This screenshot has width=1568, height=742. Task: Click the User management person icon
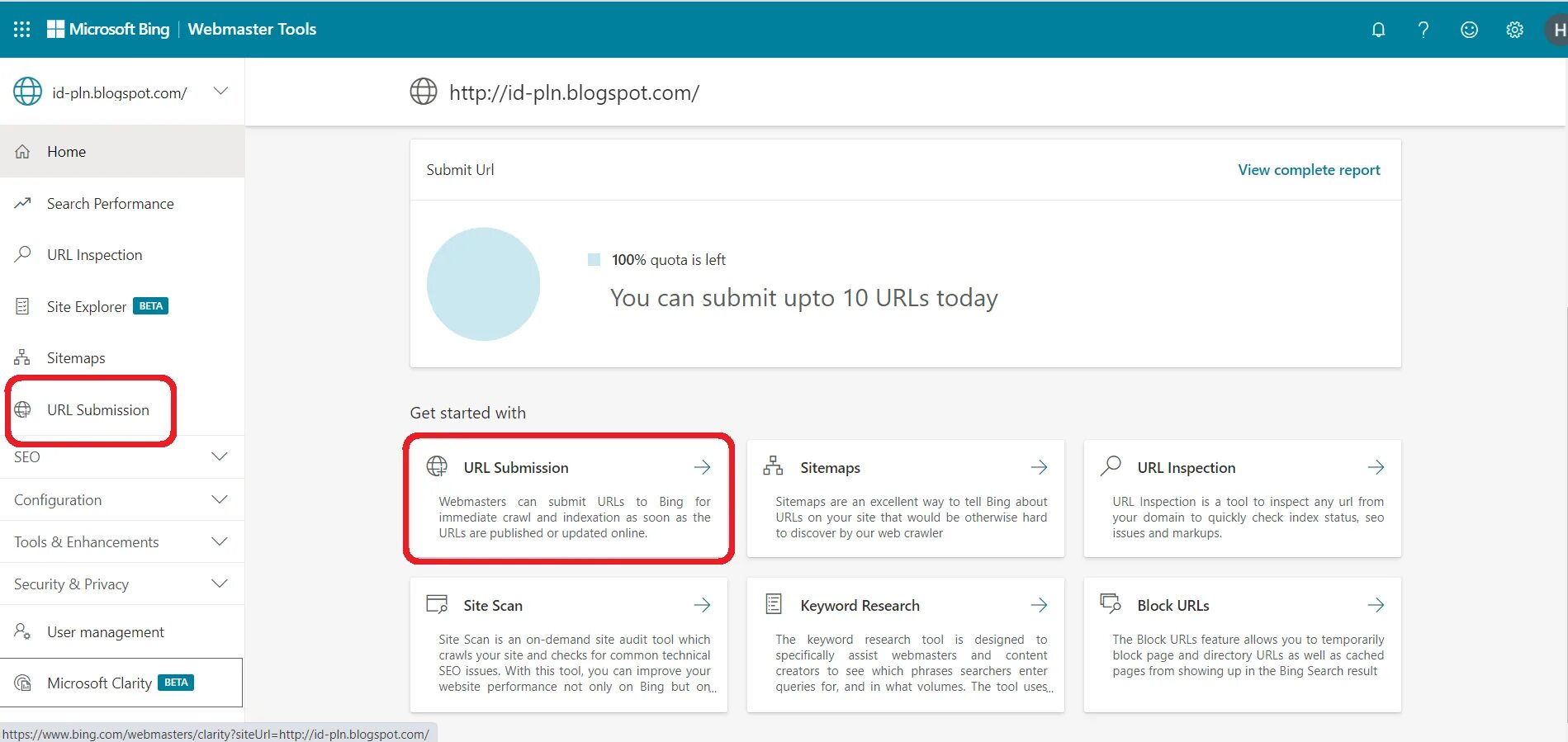22,631
